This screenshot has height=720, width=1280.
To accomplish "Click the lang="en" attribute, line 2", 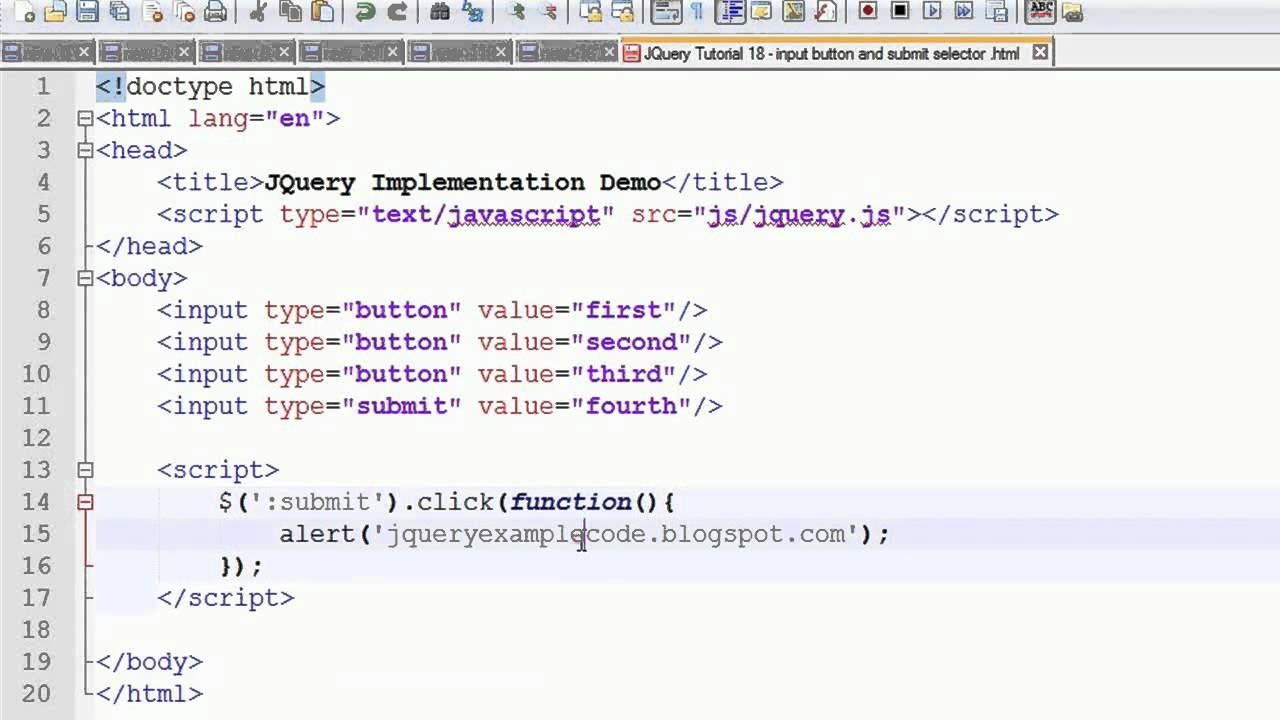I will (x=257, y=118).
